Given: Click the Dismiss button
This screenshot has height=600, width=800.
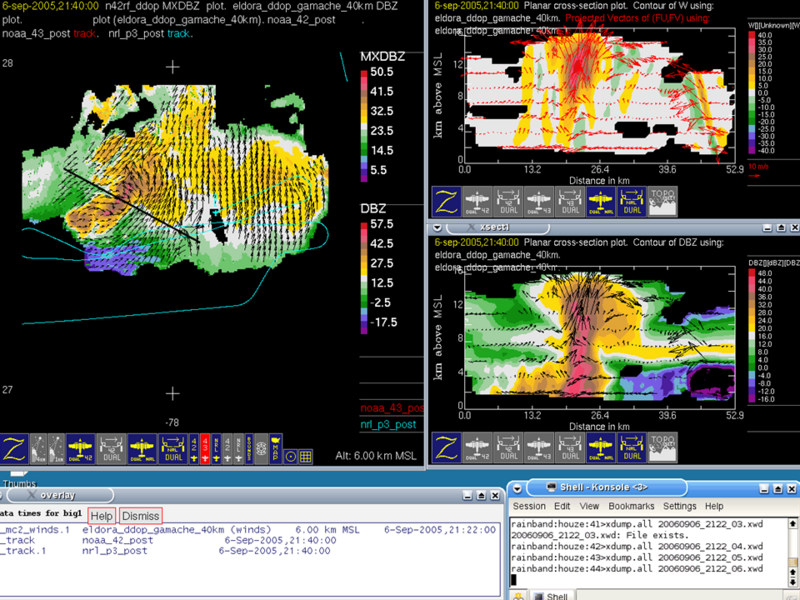Looking at the screenshot, I should pos(141,515).
